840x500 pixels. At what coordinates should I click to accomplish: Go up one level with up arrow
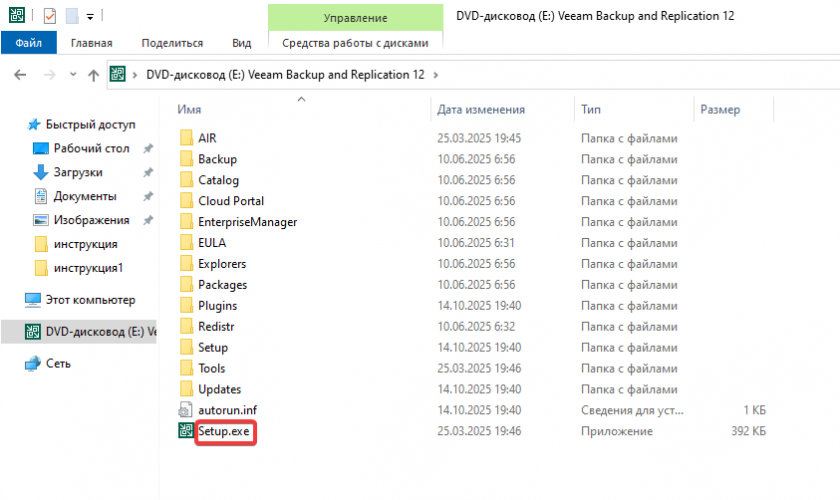pos(93,75)
